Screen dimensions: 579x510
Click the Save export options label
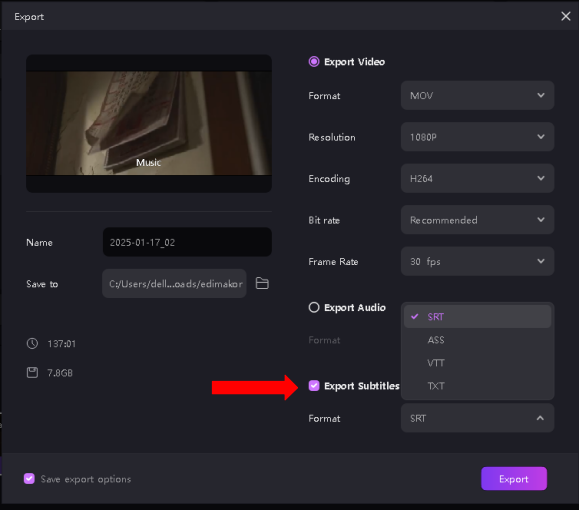click(x=86, y=479)
